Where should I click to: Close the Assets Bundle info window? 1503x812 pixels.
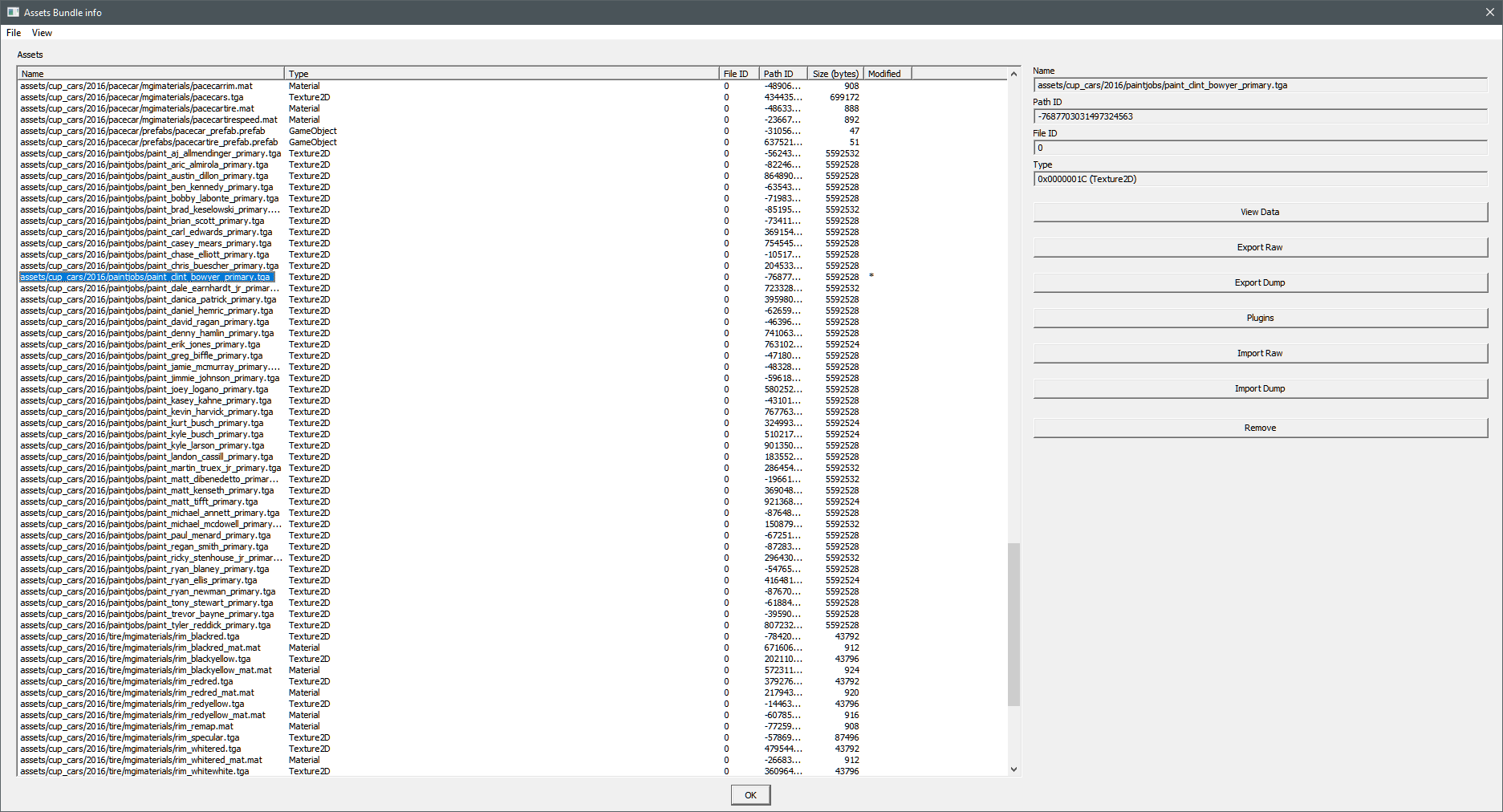pyautogui.click(x=1489, y=12)
